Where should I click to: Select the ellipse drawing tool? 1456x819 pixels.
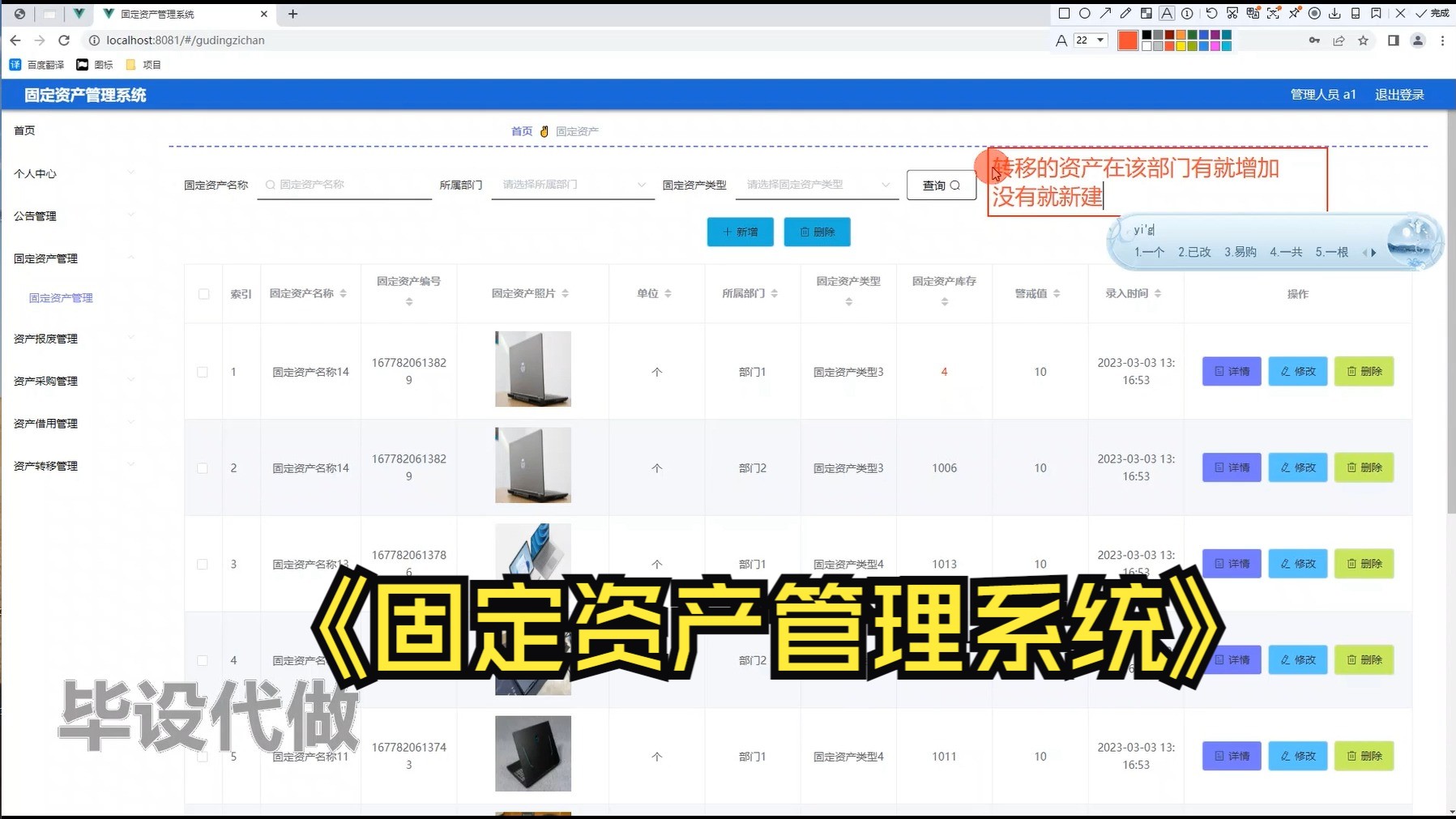pyautogui.click(x=1085, y=14)
